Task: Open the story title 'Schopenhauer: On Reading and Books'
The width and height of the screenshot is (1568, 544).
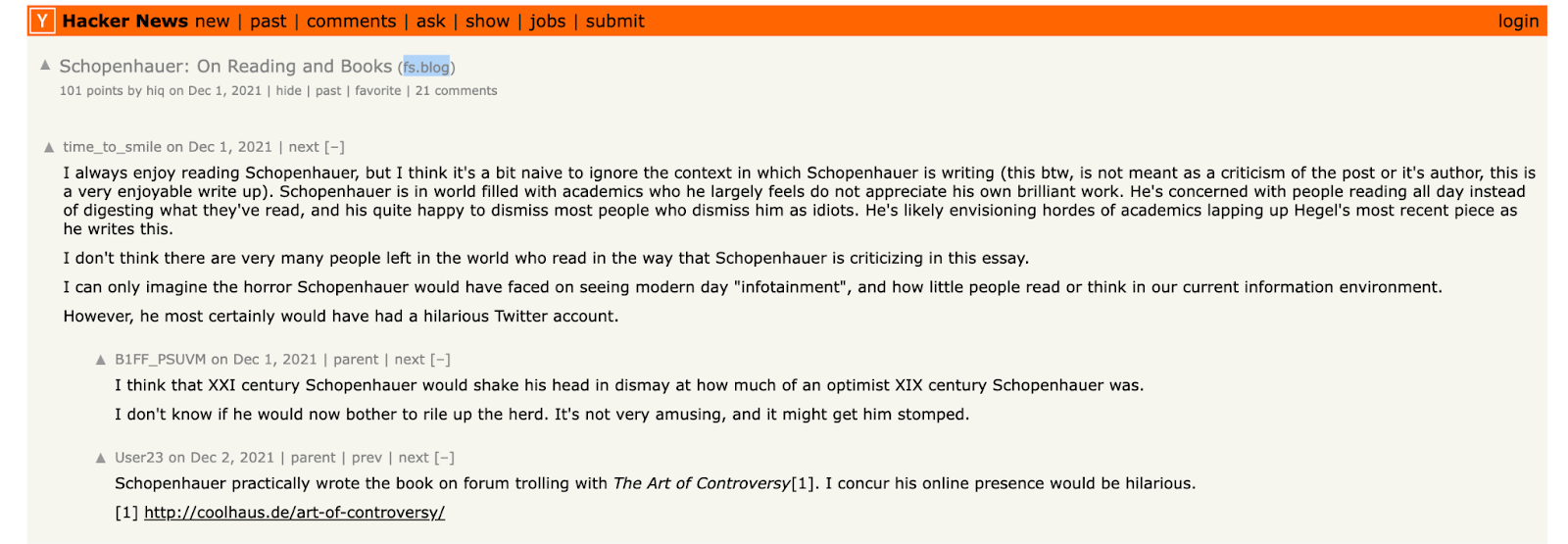Action: pyautogui.click(x=225, y=67)
